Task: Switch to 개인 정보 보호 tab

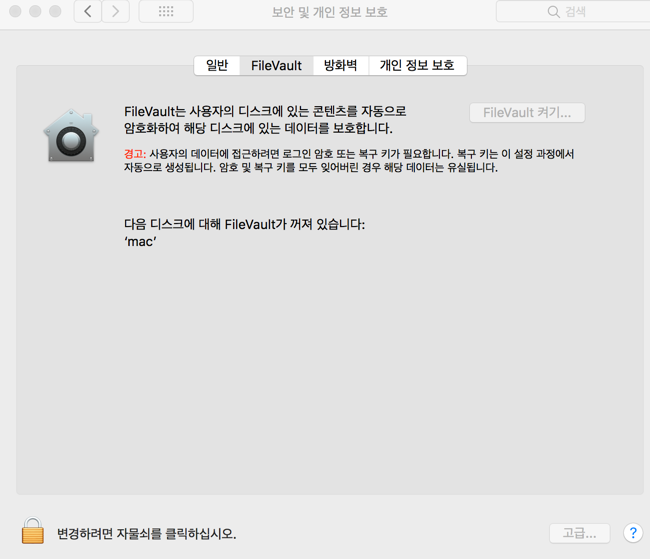Action: click(417, 66)
